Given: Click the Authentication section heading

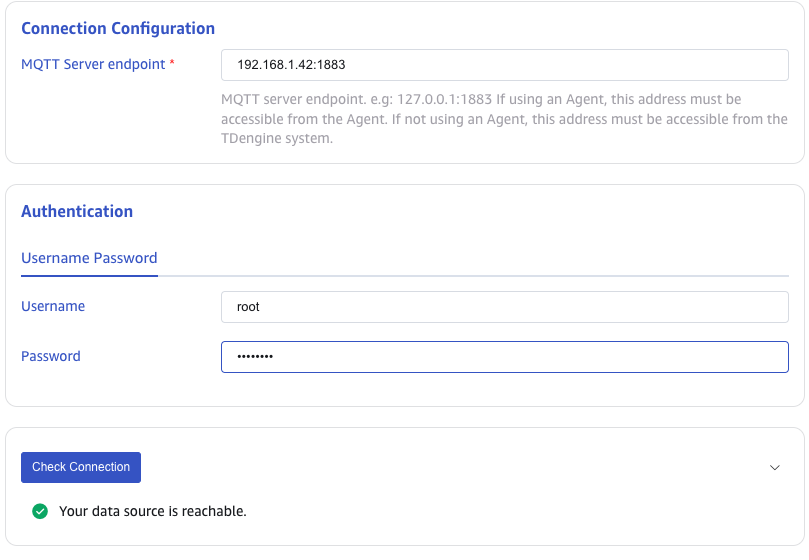Looking at the screenshot, I should tap(77, 211).
